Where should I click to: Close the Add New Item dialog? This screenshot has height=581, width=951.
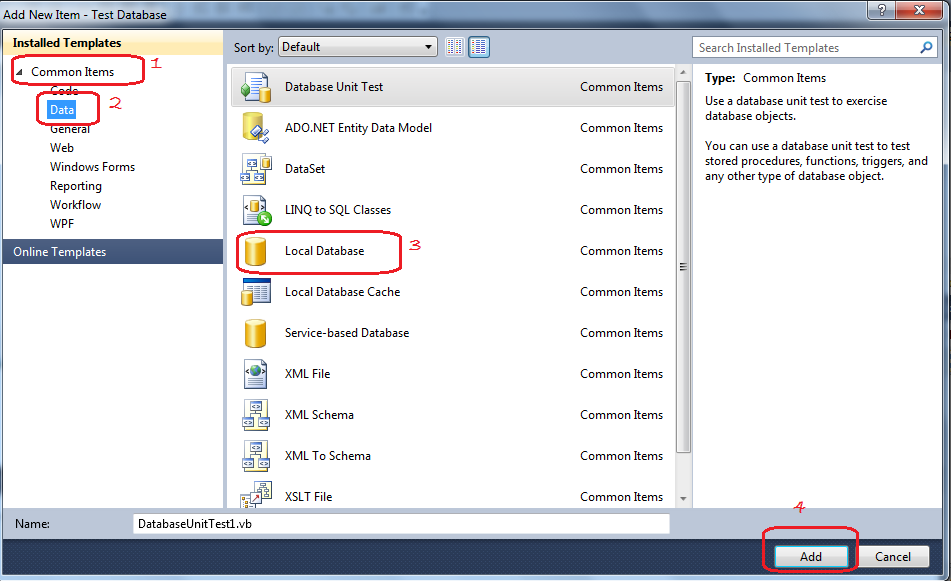click(918, 10)
